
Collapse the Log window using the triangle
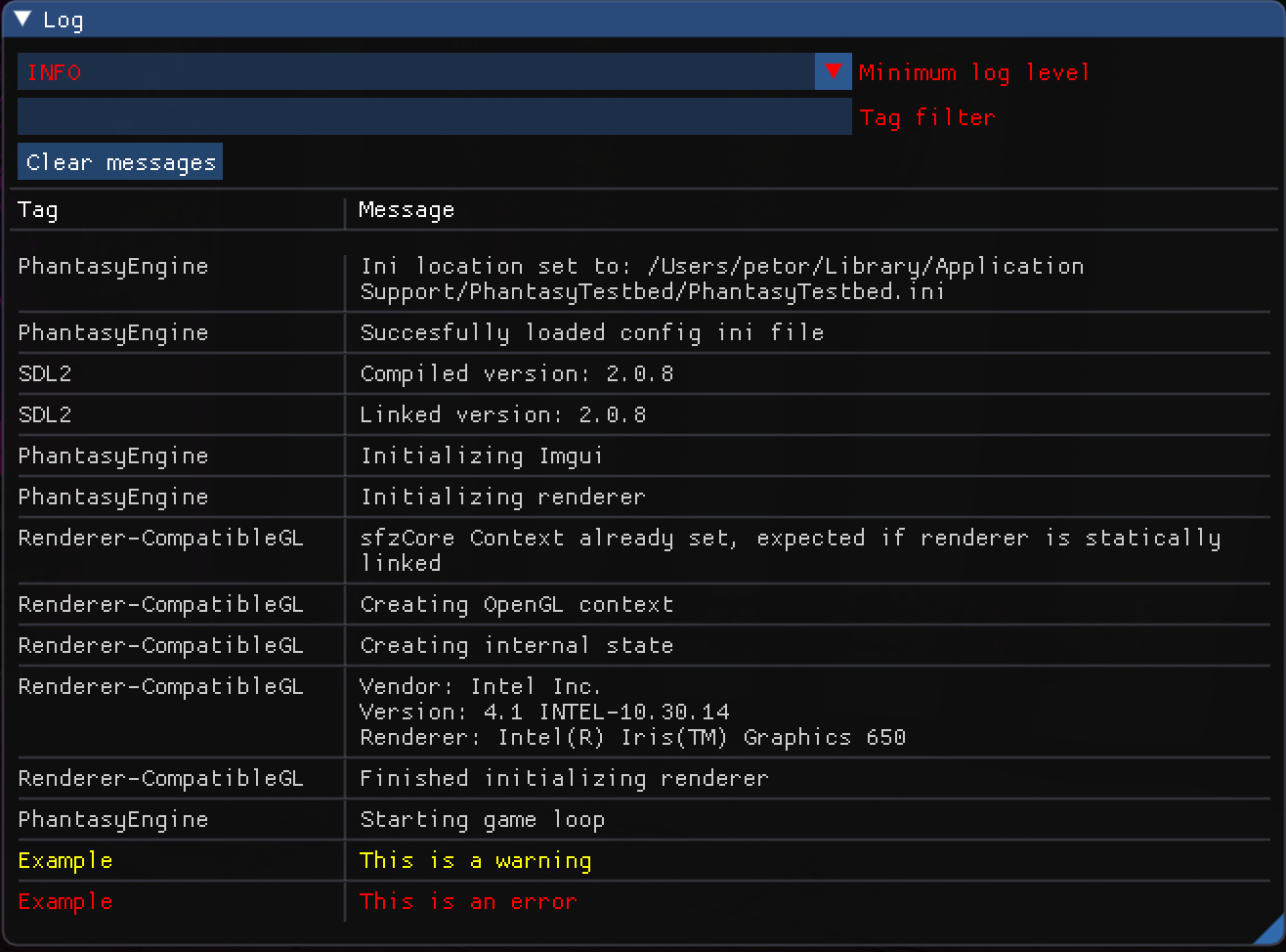pos(22,20)
